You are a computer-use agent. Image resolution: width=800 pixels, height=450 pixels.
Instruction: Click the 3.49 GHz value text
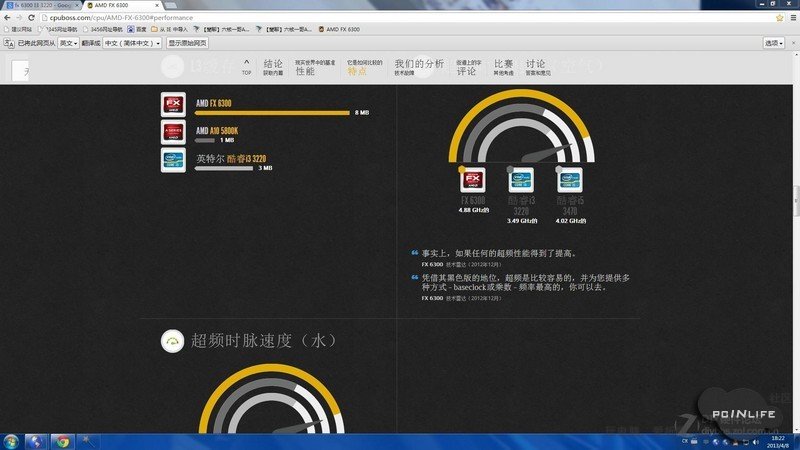(522, 221)
